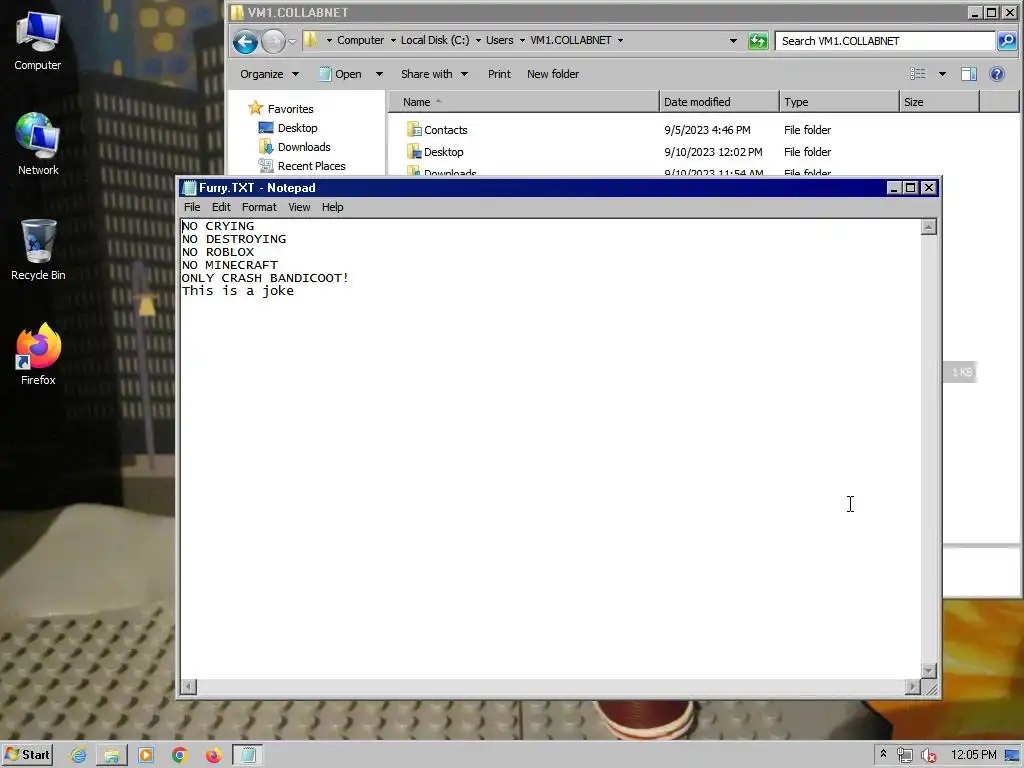Open the Recycle Bin desktop icon
Screen dimensions: 1024x768
[38, 249]
